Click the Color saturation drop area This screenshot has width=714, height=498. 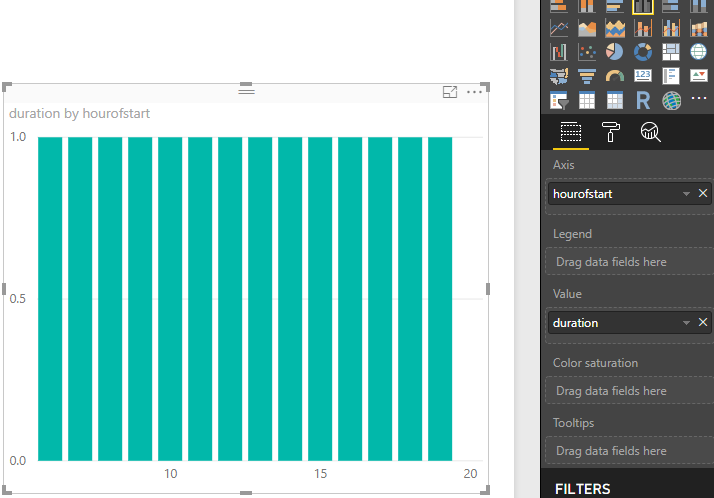pyautogui.click(x=629, y=391)
